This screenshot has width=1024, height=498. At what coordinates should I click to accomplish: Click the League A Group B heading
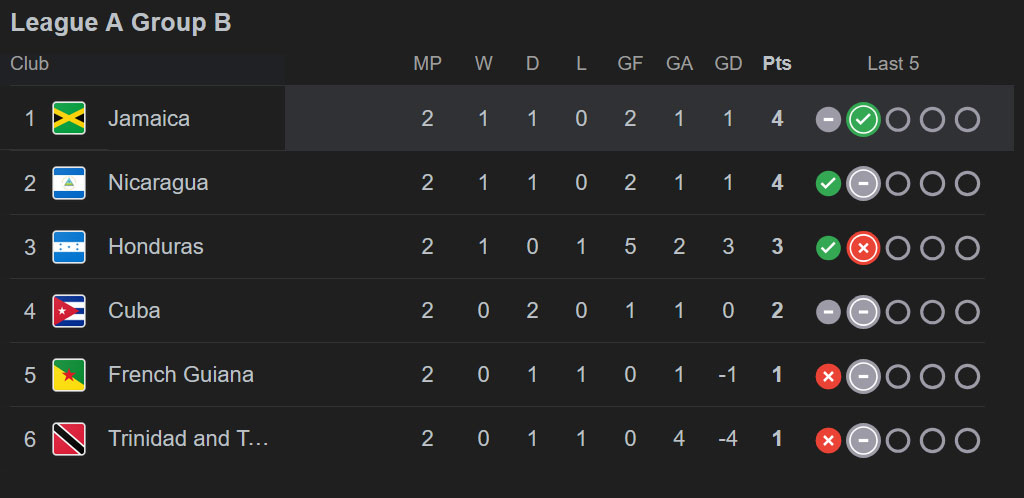pyautogui.click(x=121, y=23)
